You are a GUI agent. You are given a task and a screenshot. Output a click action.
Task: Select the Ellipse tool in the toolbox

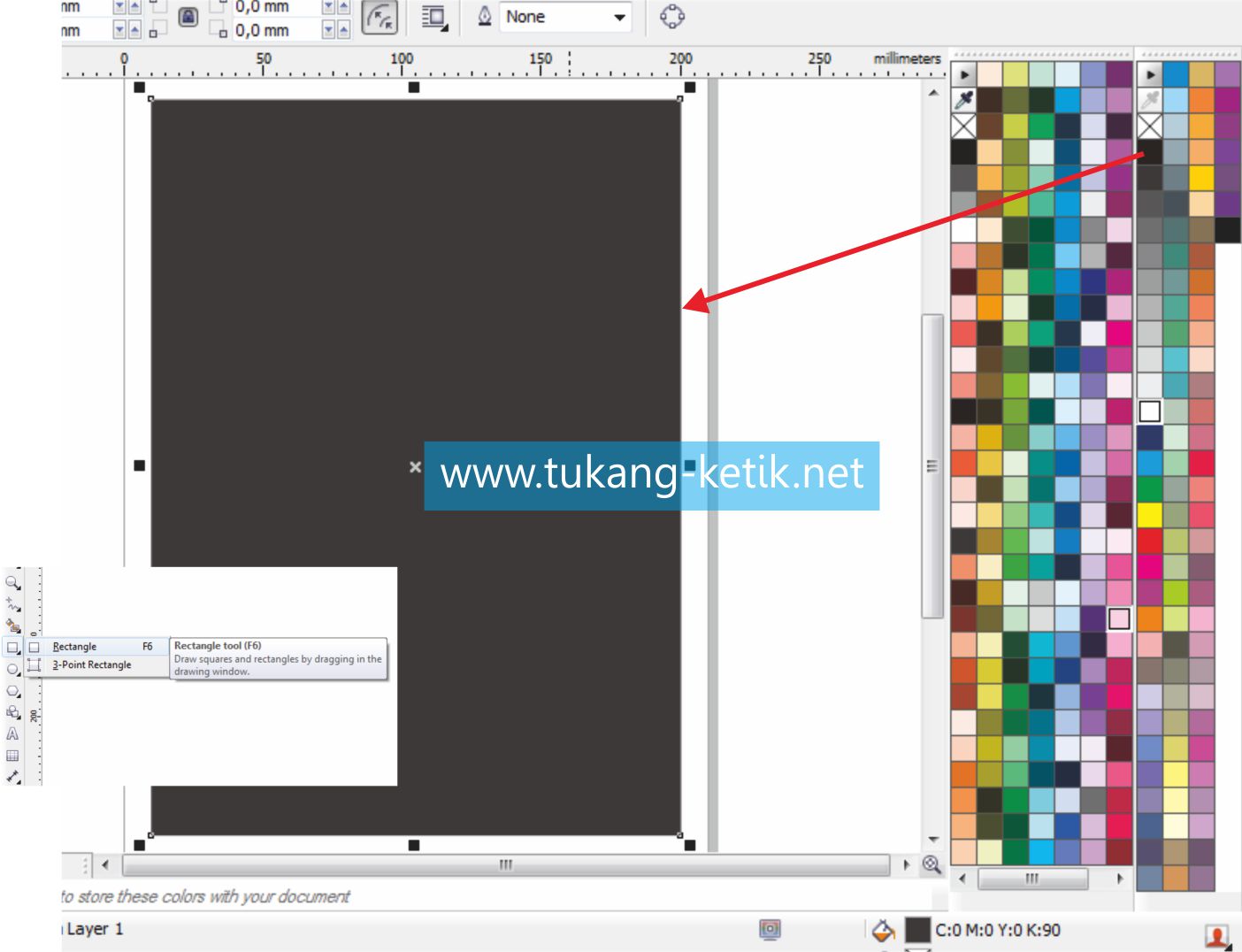pyautogui.click(x=12, y=670)
